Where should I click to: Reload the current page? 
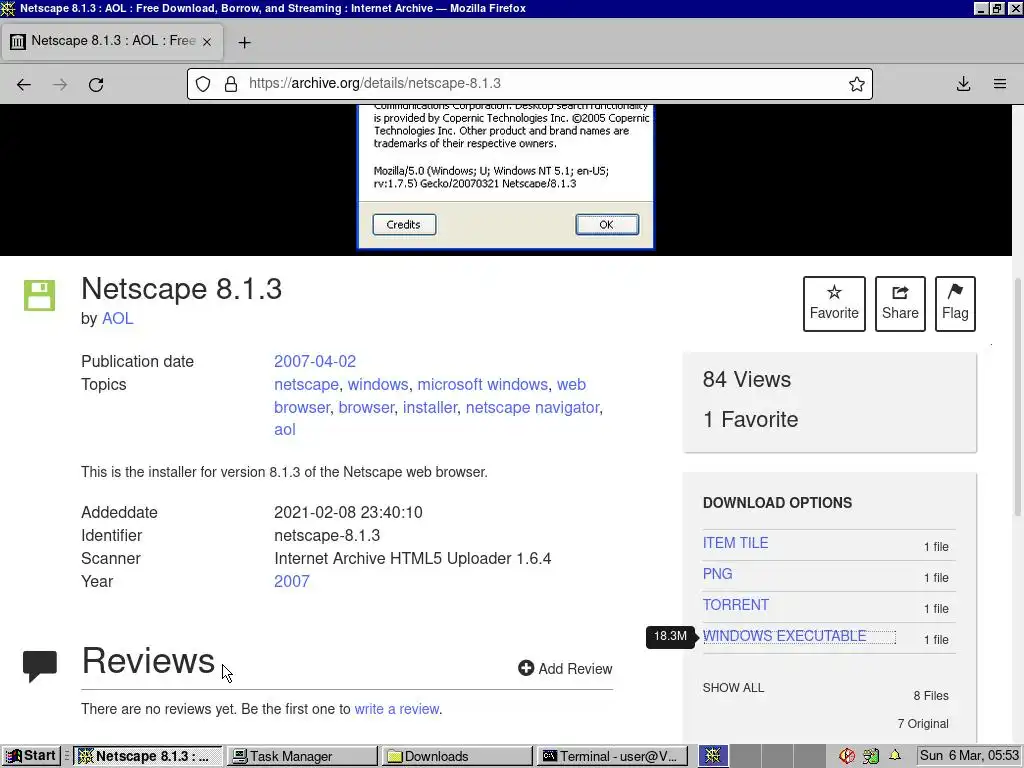point(96,84)
